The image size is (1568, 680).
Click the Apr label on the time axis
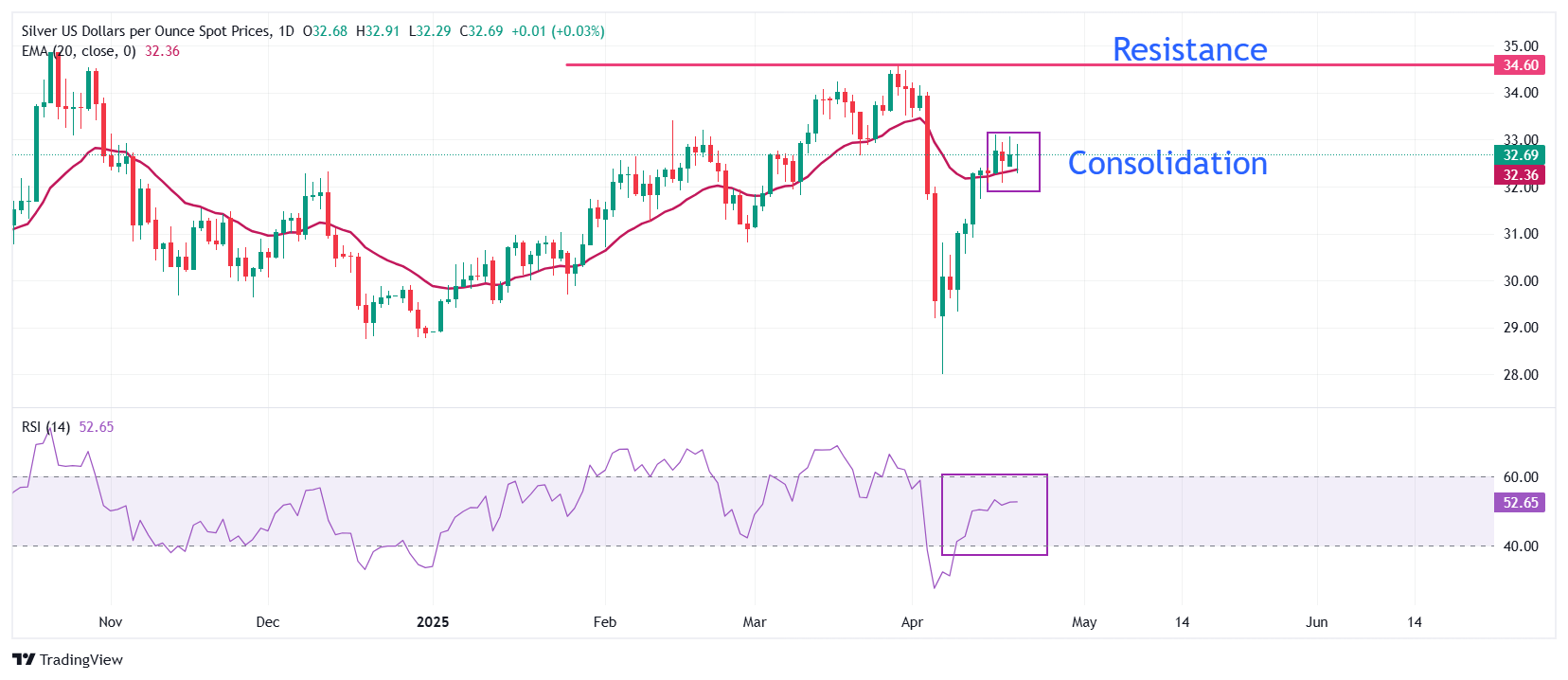pyautogui.click(x=912, y=622)
